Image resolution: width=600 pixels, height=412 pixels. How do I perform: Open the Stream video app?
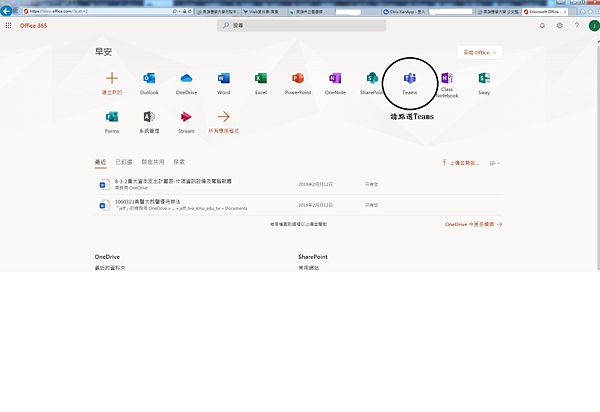click(x=186, y=117)
